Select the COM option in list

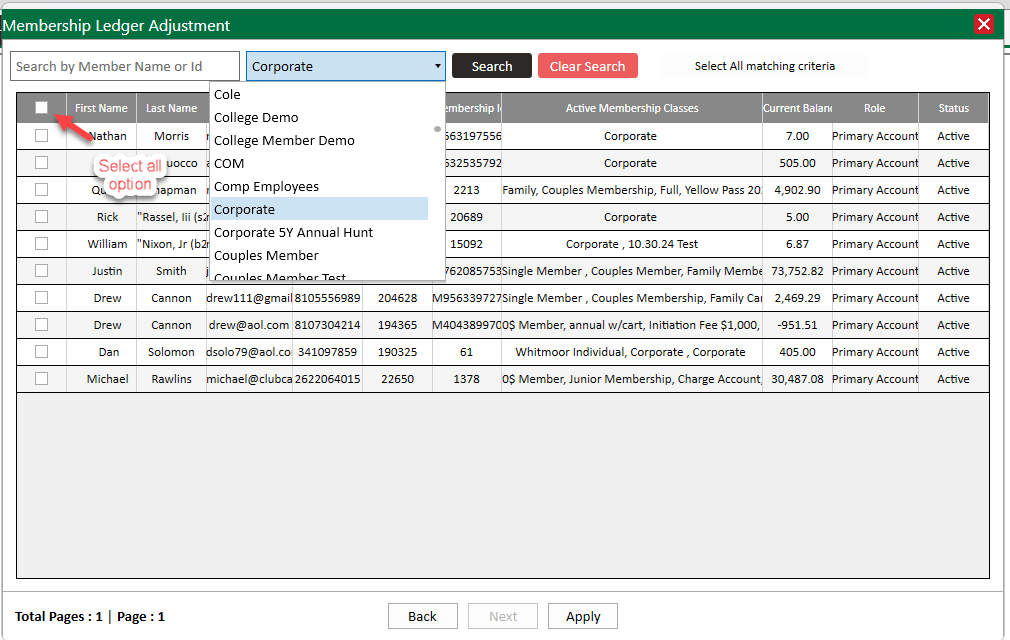coord(229,164)
